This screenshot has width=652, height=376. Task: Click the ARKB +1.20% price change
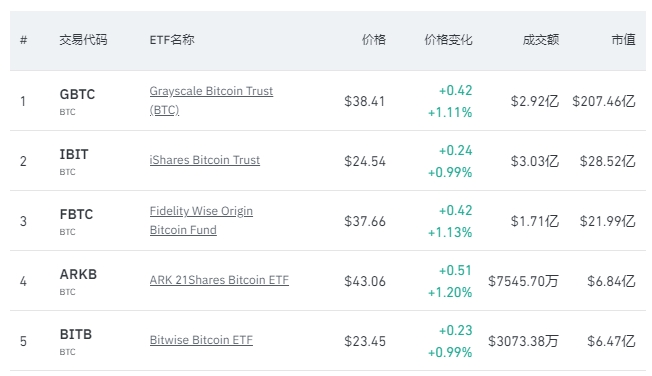click(450, 292)
